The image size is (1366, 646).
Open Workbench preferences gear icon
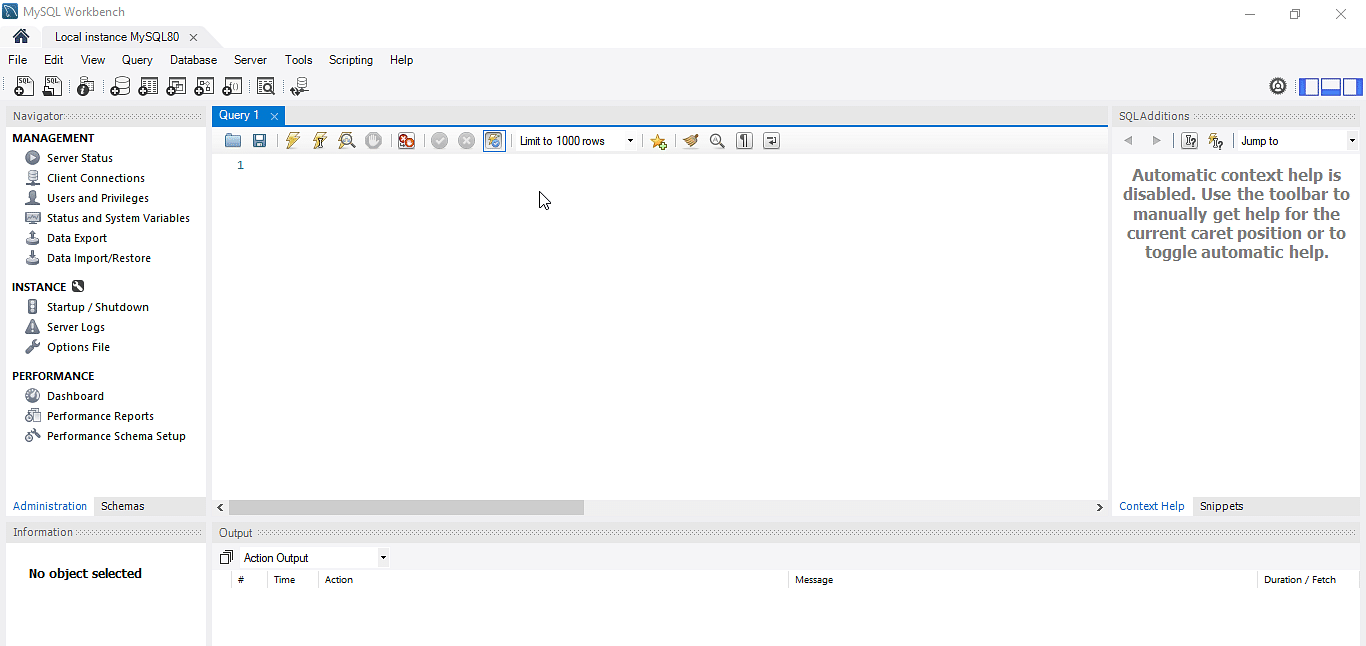click(x=1278, y=86)
